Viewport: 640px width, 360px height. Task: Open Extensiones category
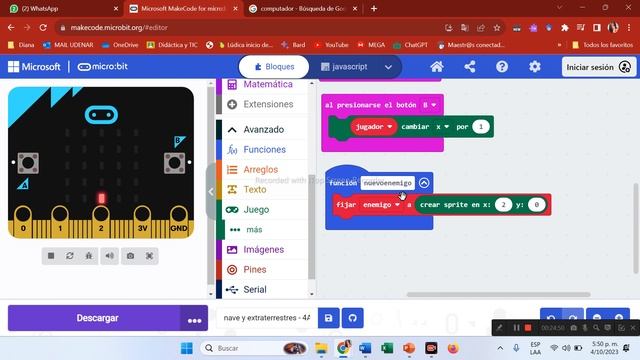265,104
